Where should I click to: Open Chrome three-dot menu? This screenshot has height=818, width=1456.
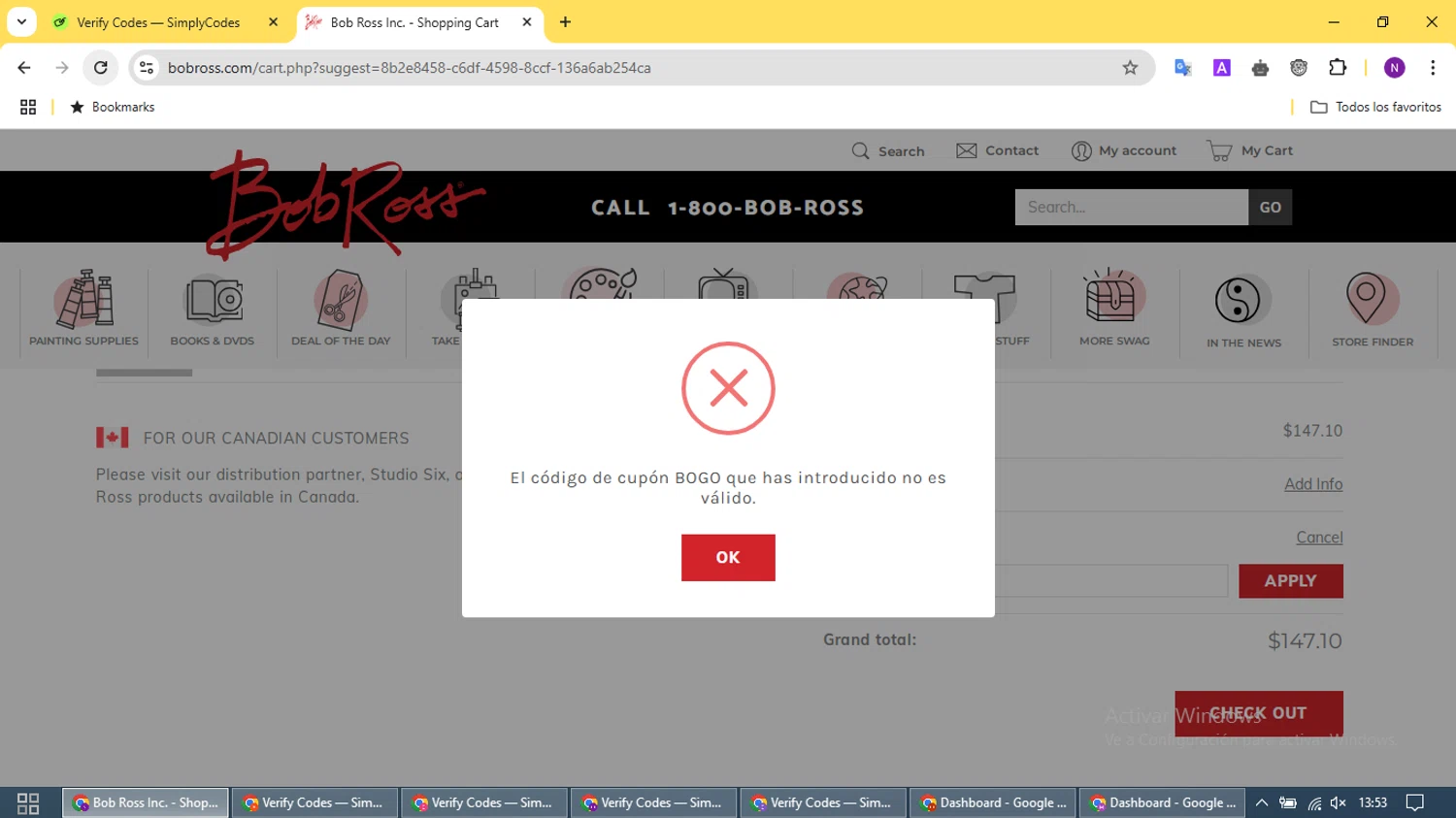coord(1433,68)
